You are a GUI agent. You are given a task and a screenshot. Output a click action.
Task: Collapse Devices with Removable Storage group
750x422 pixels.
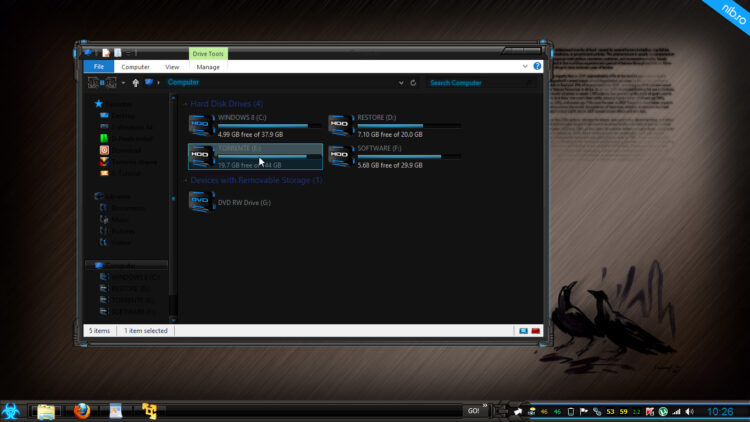coord(186,181)
